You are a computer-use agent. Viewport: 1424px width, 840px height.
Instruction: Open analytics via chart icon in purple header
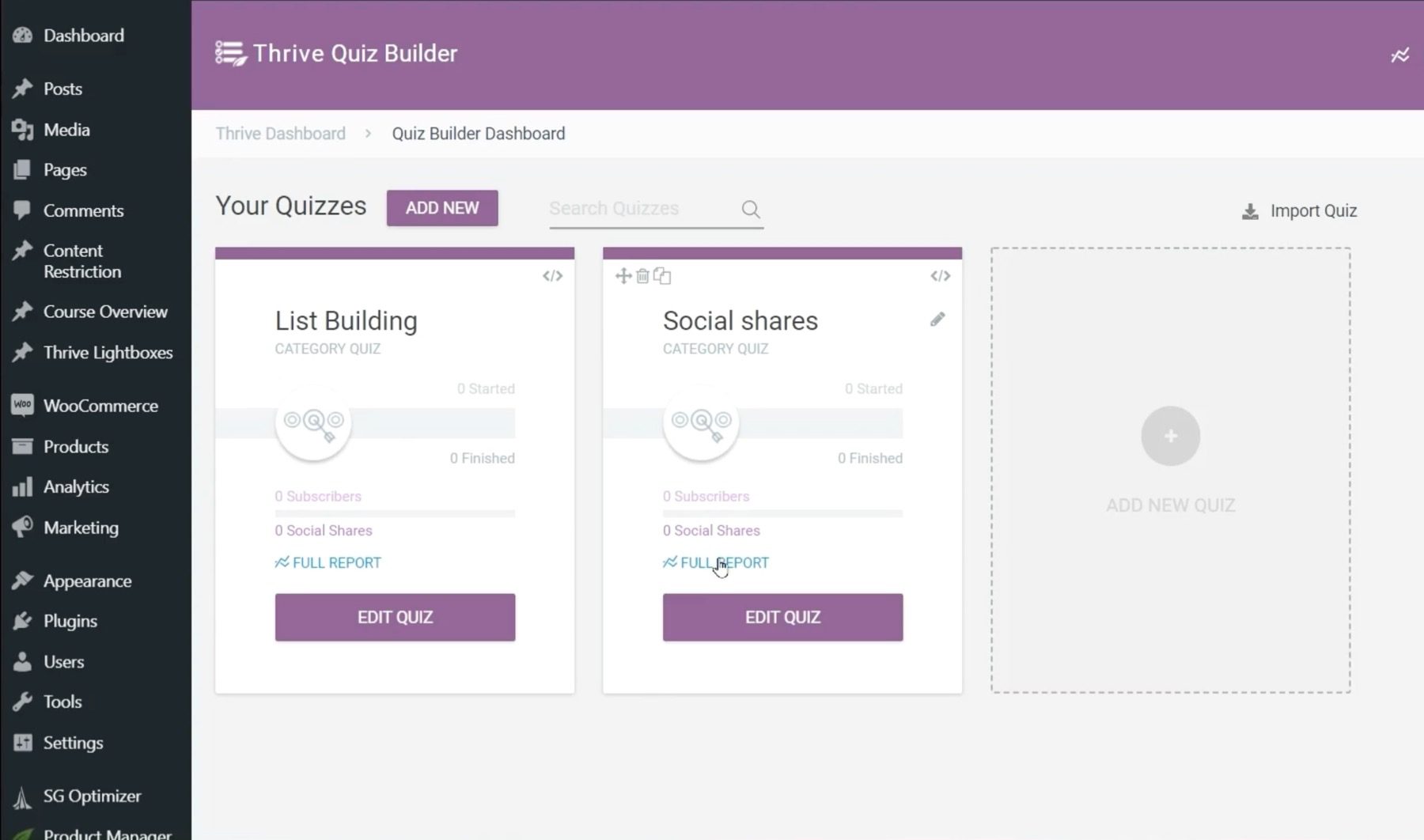[1400, 55]
